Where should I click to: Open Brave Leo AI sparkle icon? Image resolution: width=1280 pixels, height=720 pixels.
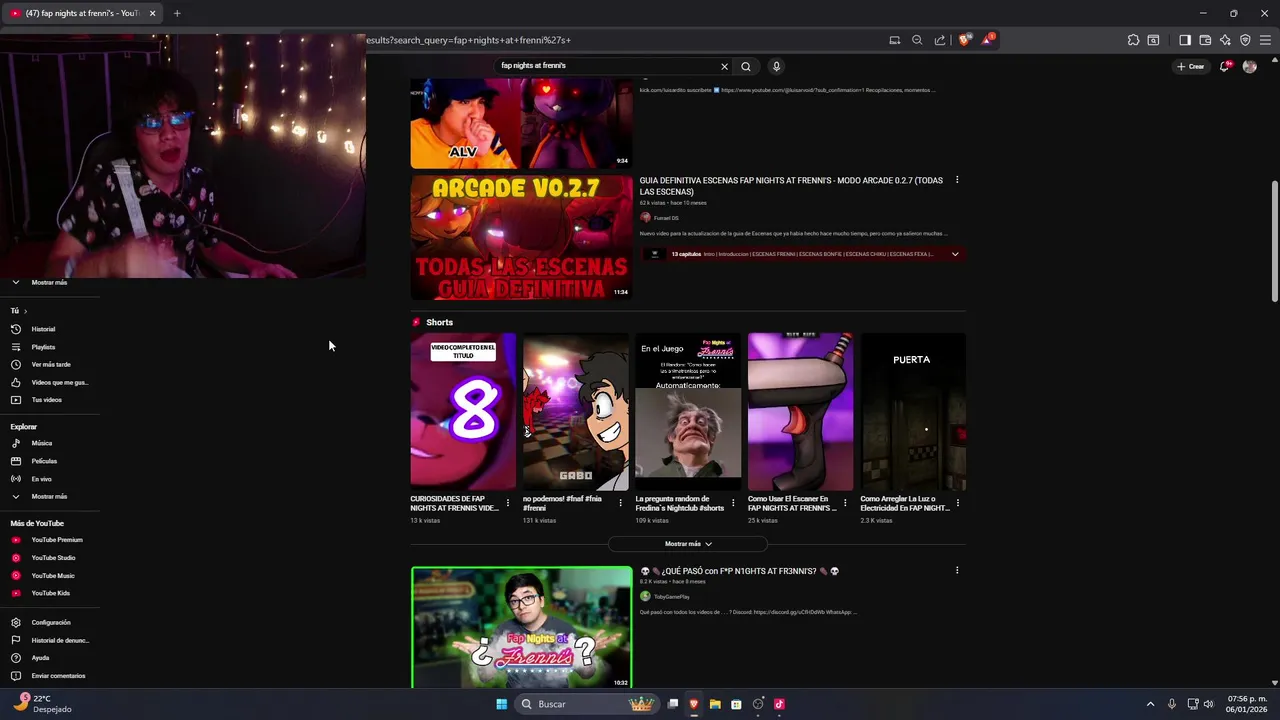pos(1225,40)
